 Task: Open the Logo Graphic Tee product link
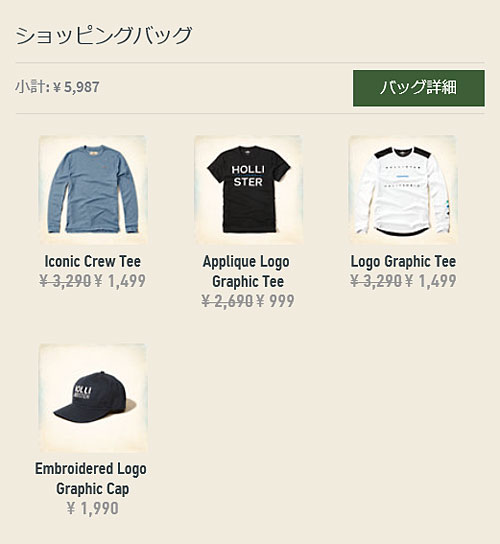[x=403, y=261]
